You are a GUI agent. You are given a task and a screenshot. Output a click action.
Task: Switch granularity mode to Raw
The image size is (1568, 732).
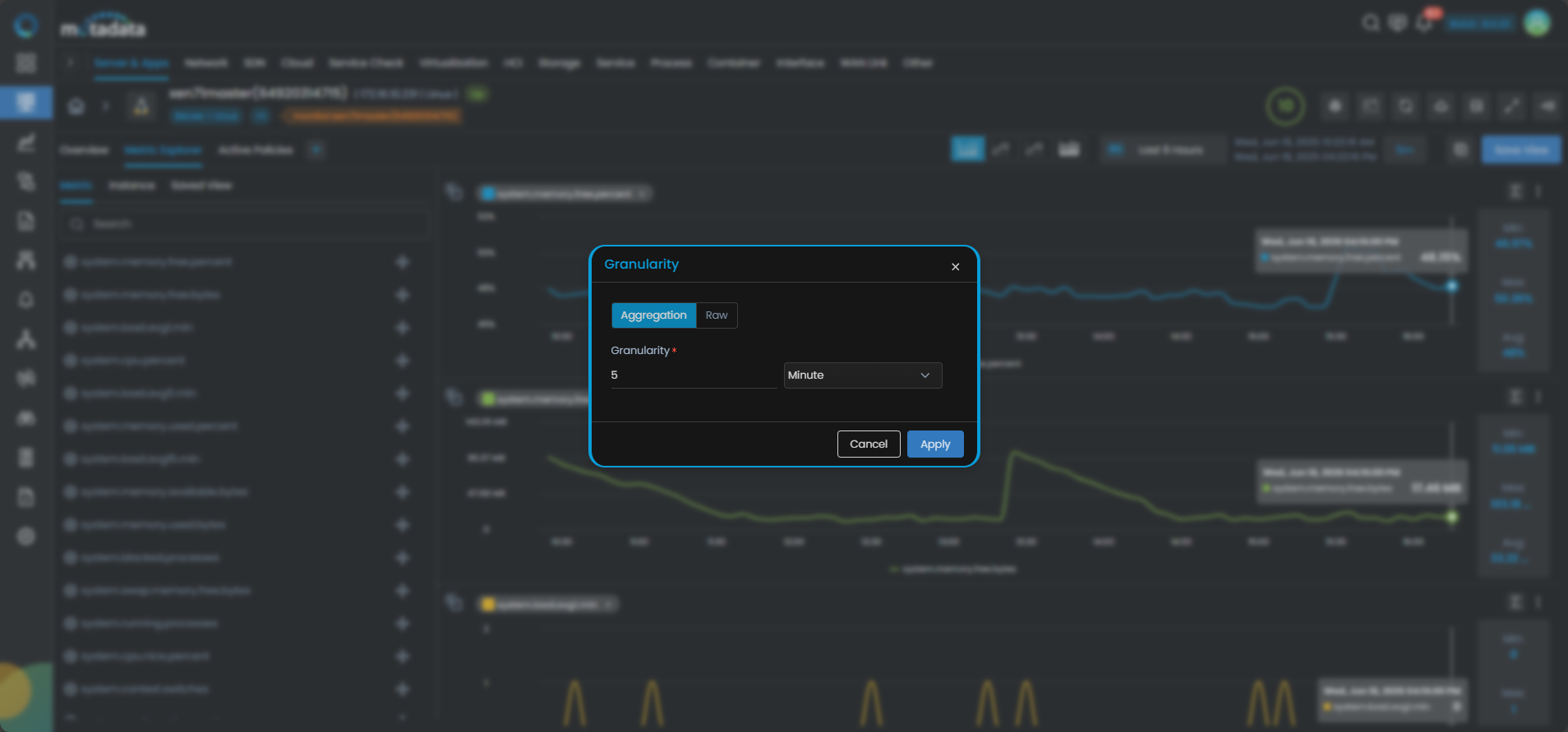pos(717,315)
